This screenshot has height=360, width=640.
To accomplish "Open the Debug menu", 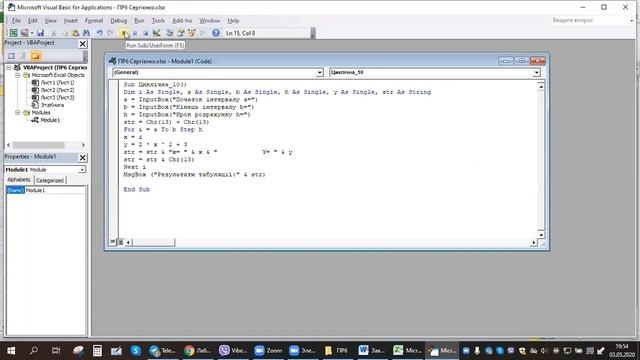I will click(119, 20).
